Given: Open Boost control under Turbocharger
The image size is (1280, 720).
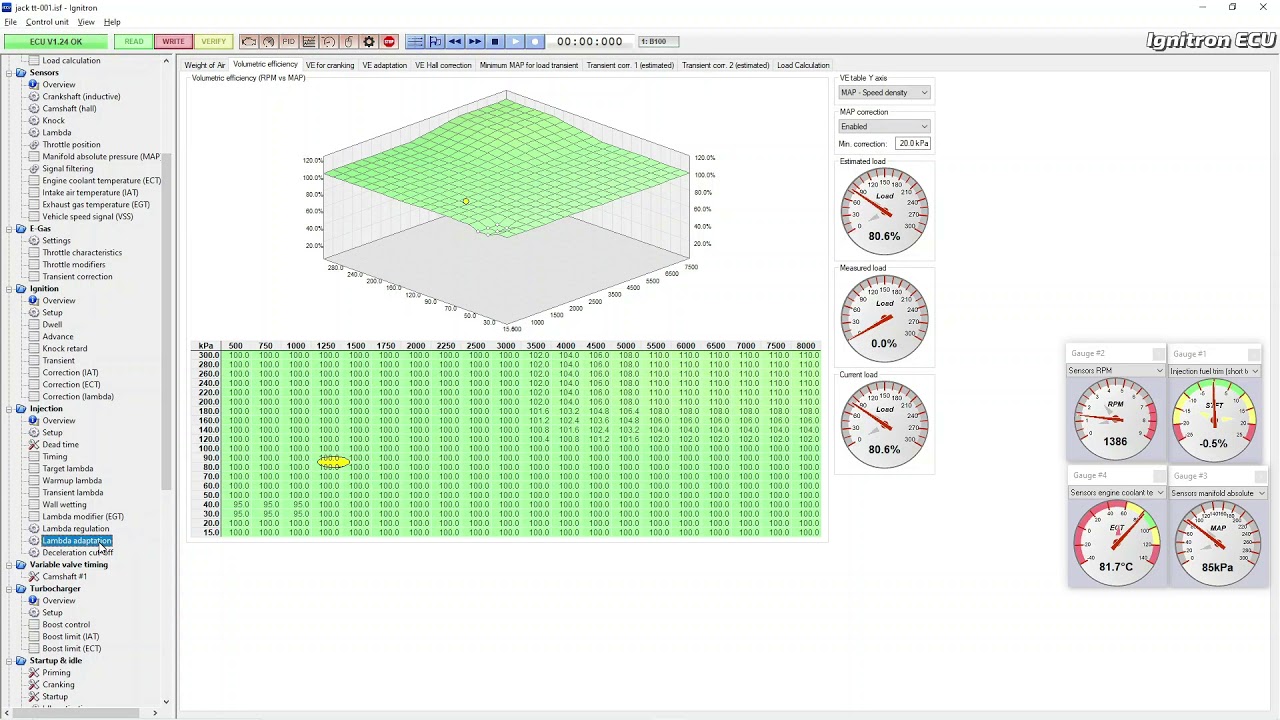Looking at the screenshot, I should [66, 625].
